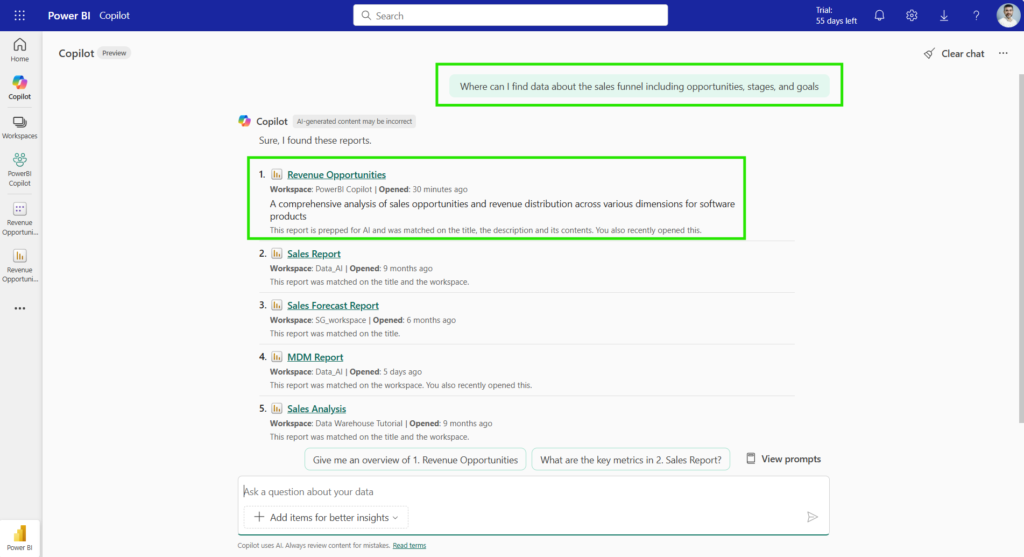
Task: Open the Revenue Opportunities report link
Action: coord(336,175)
